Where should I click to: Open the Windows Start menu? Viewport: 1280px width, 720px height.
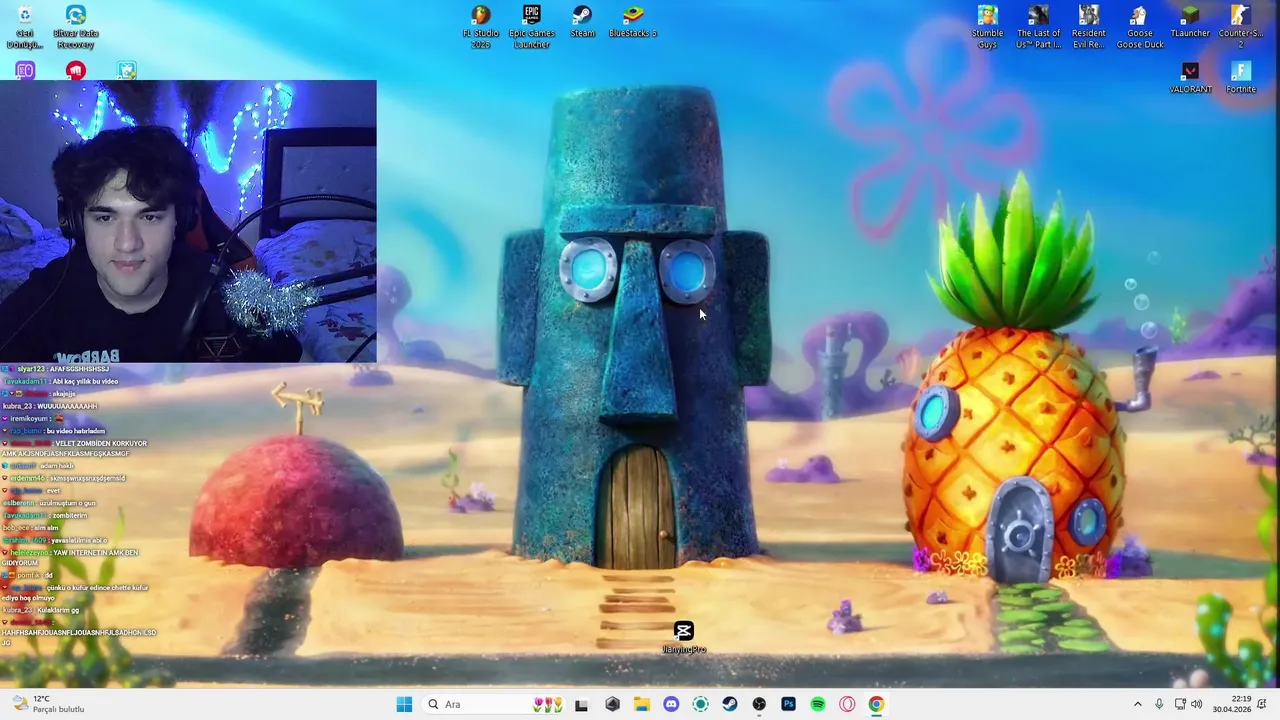pyautogui.click(x=404, y=704)
